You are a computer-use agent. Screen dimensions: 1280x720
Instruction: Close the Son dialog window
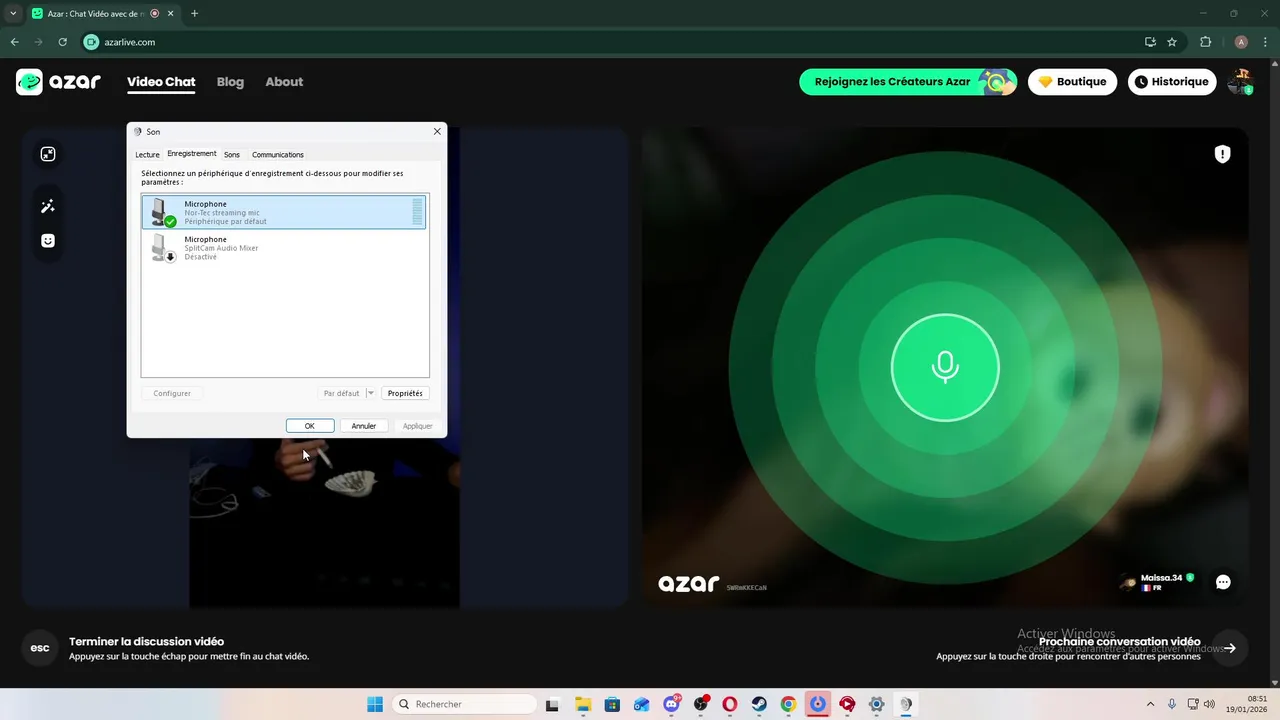pos(437,131)
